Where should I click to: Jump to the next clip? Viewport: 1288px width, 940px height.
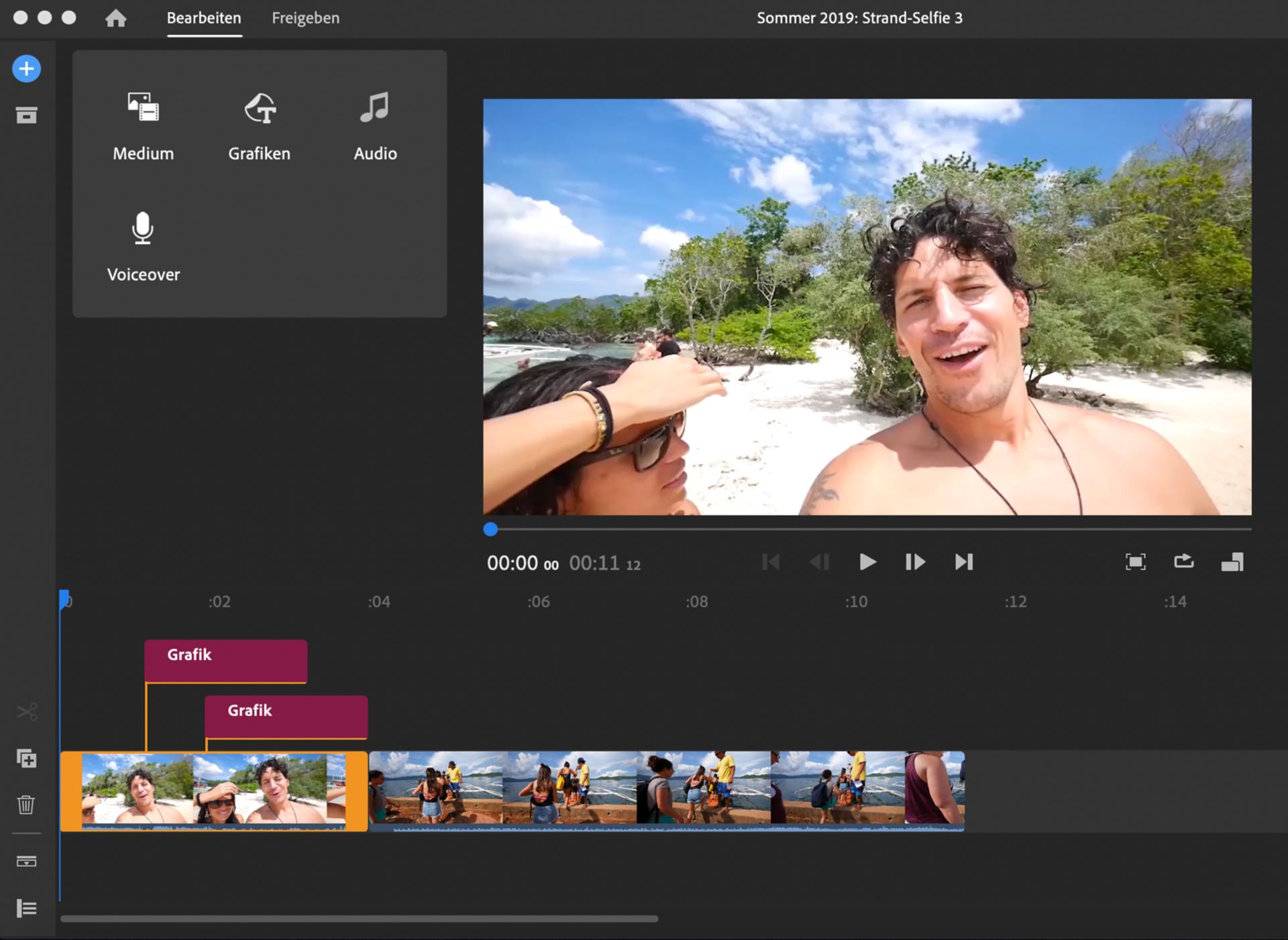tap(964, 562)
